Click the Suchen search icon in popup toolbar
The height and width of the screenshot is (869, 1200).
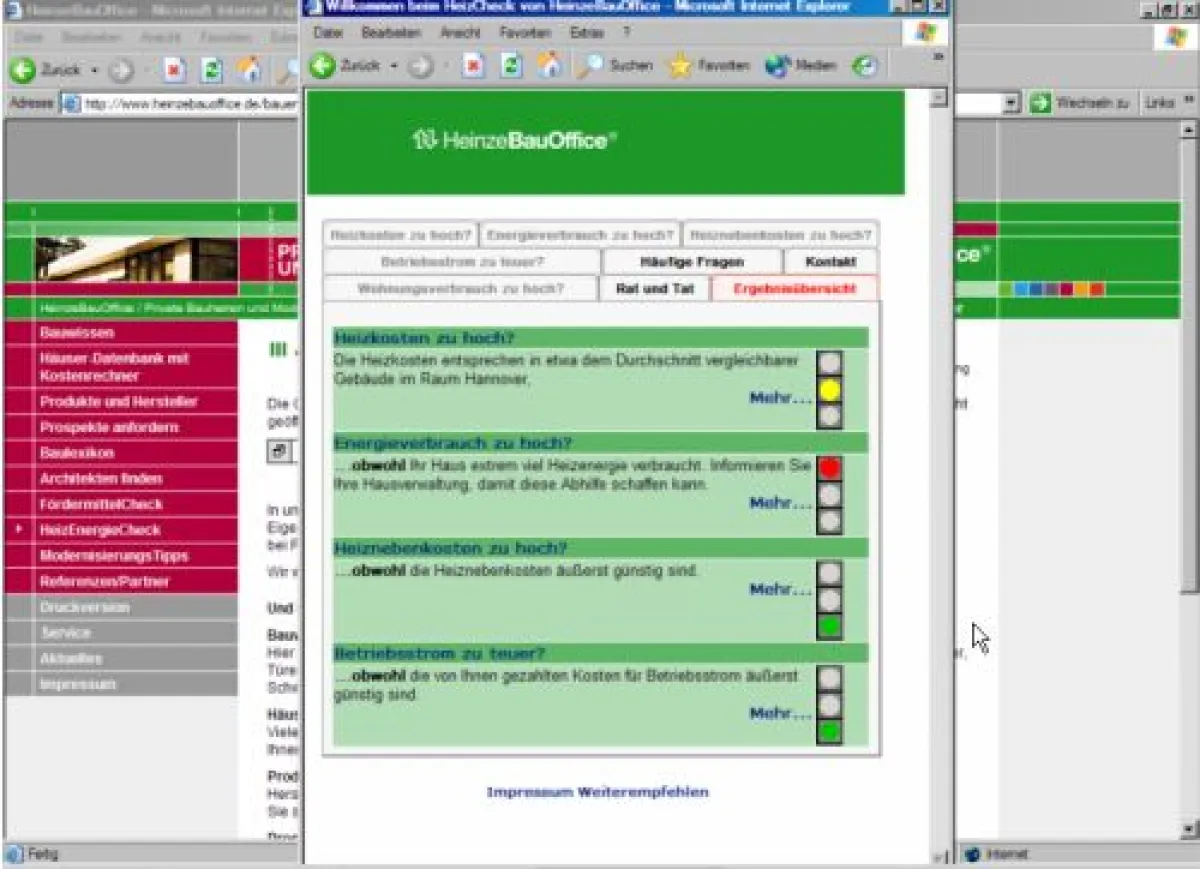point(593,66)
